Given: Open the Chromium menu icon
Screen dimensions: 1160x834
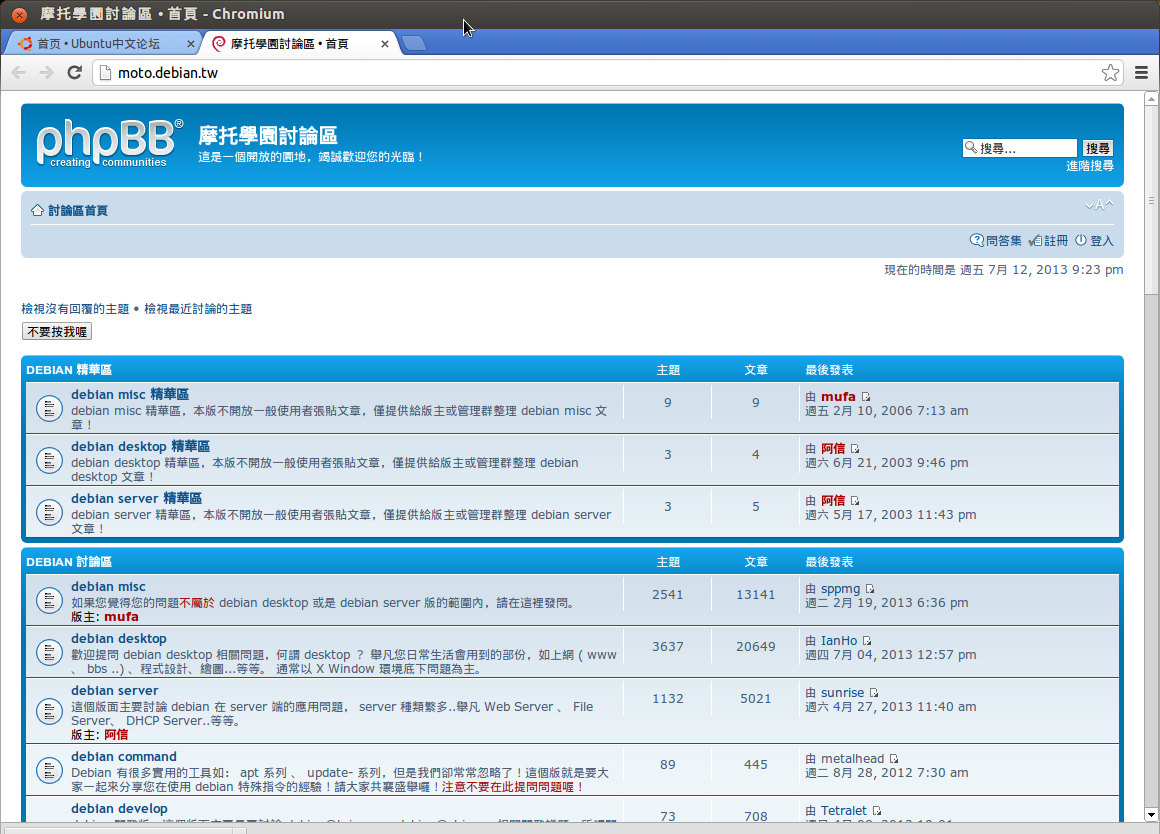Looking at the screenshot, I should coord(1142,73).
